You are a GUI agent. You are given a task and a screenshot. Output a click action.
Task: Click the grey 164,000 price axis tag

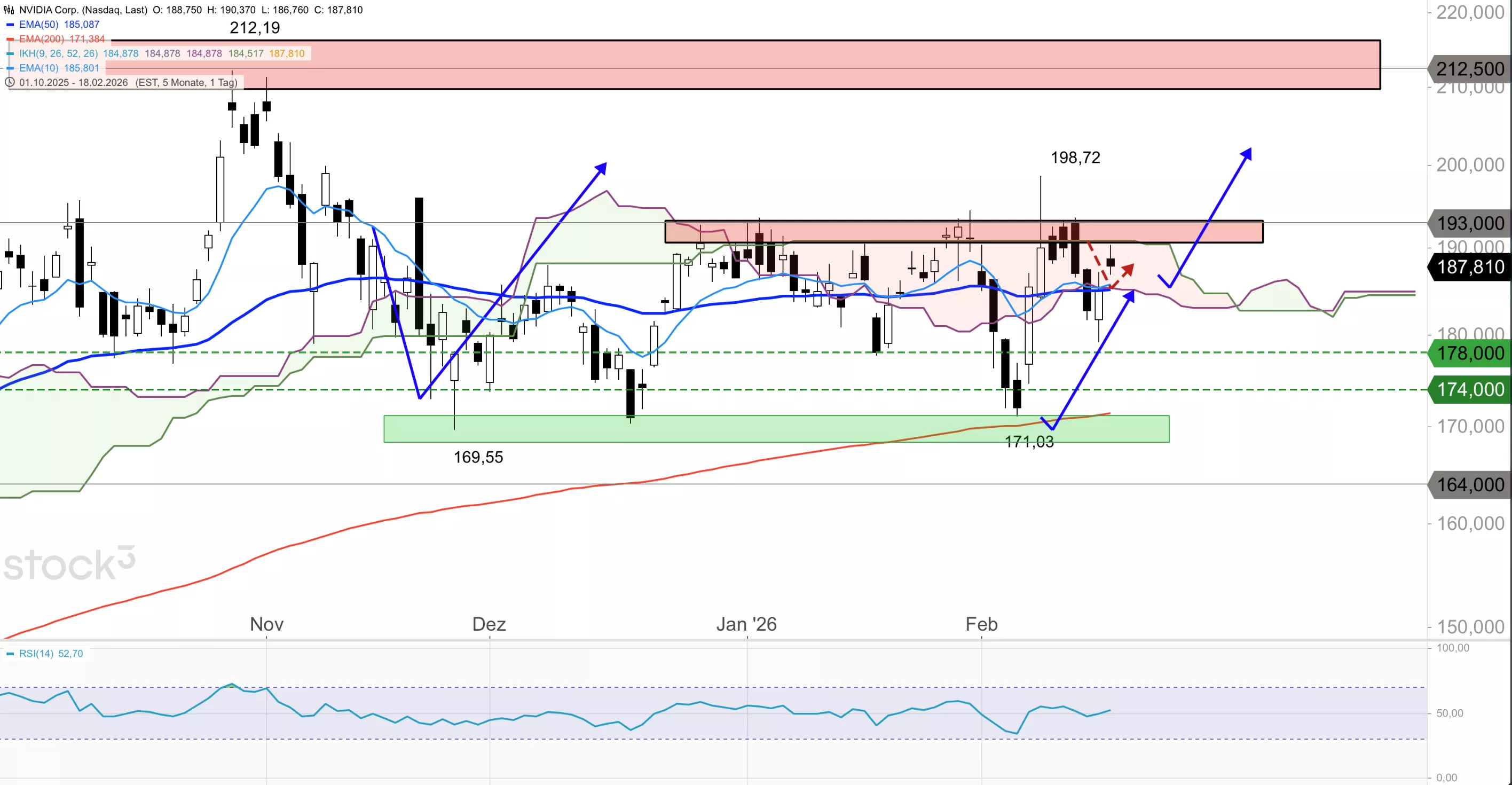tap(1470, 484)
